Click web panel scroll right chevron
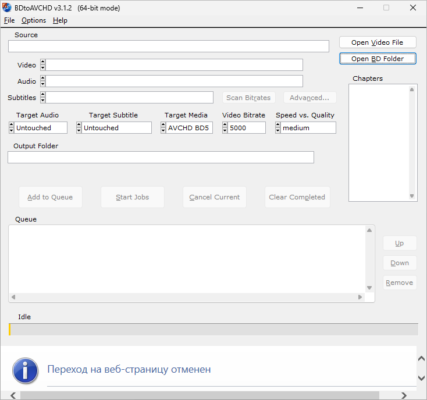 [404, 395]
